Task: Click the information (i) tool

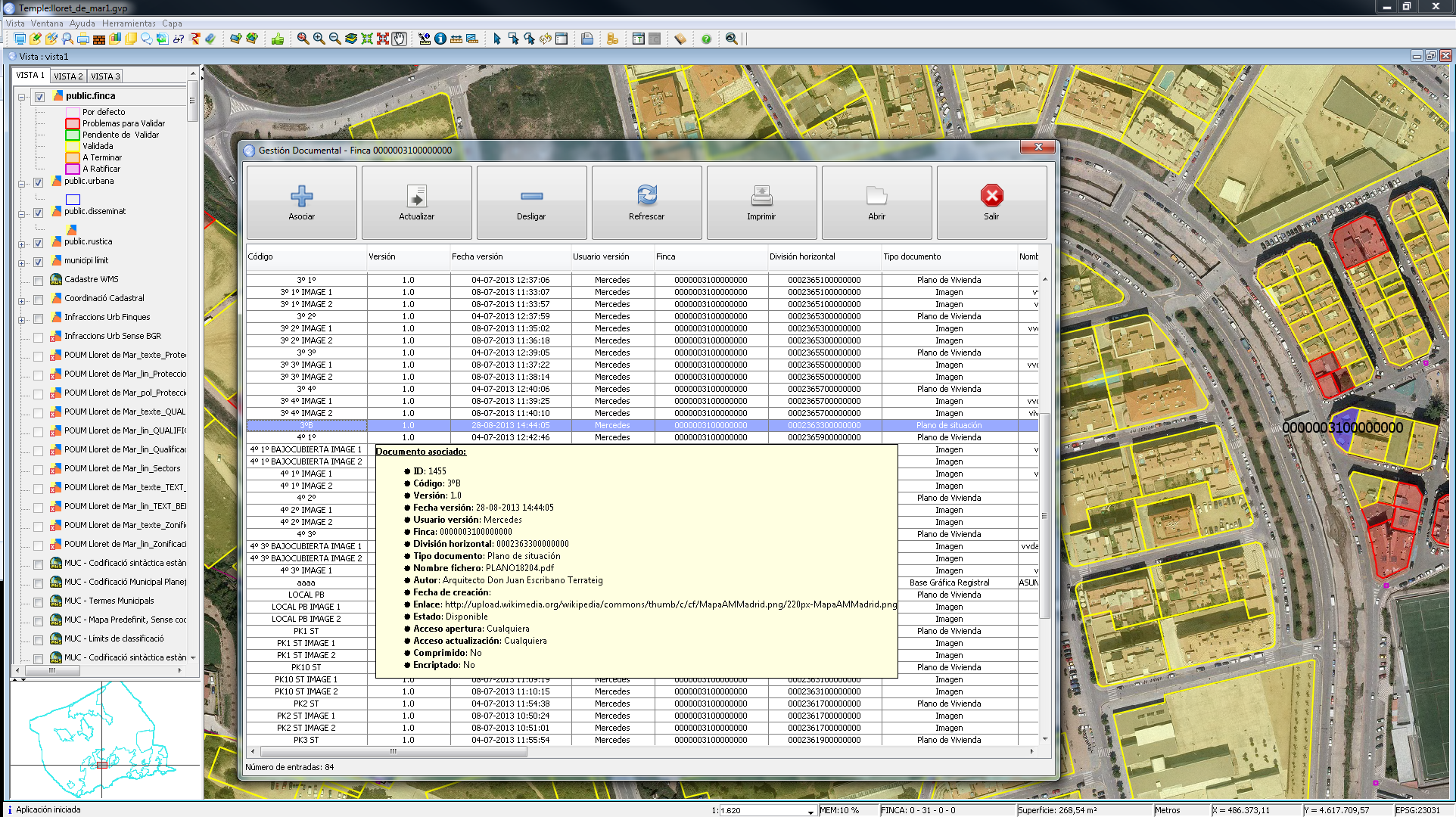Action: click(x=440, y=39)
